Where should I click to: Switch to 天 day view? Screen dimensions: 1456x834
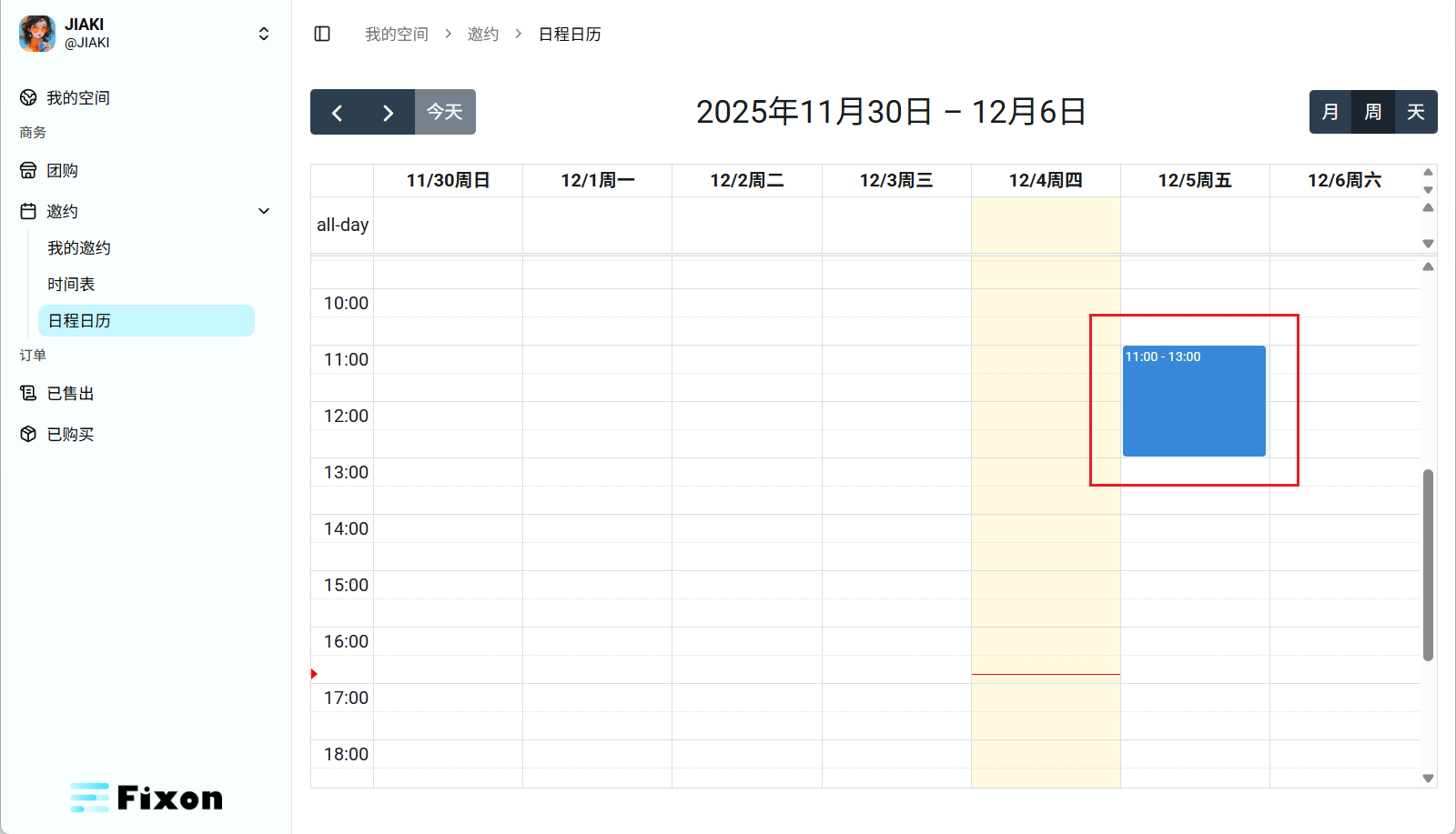coord(1415,112)
